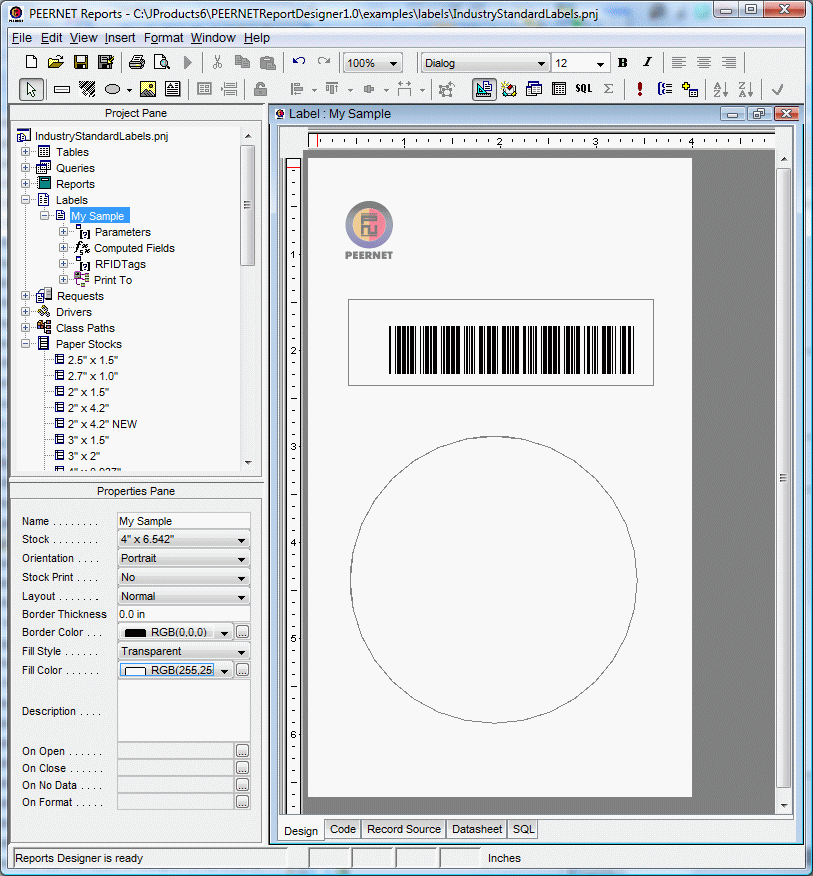Open the Orientation Portrait dropdown
The width and height of the screenshot is (813, 876).
[x=241, y=559]
